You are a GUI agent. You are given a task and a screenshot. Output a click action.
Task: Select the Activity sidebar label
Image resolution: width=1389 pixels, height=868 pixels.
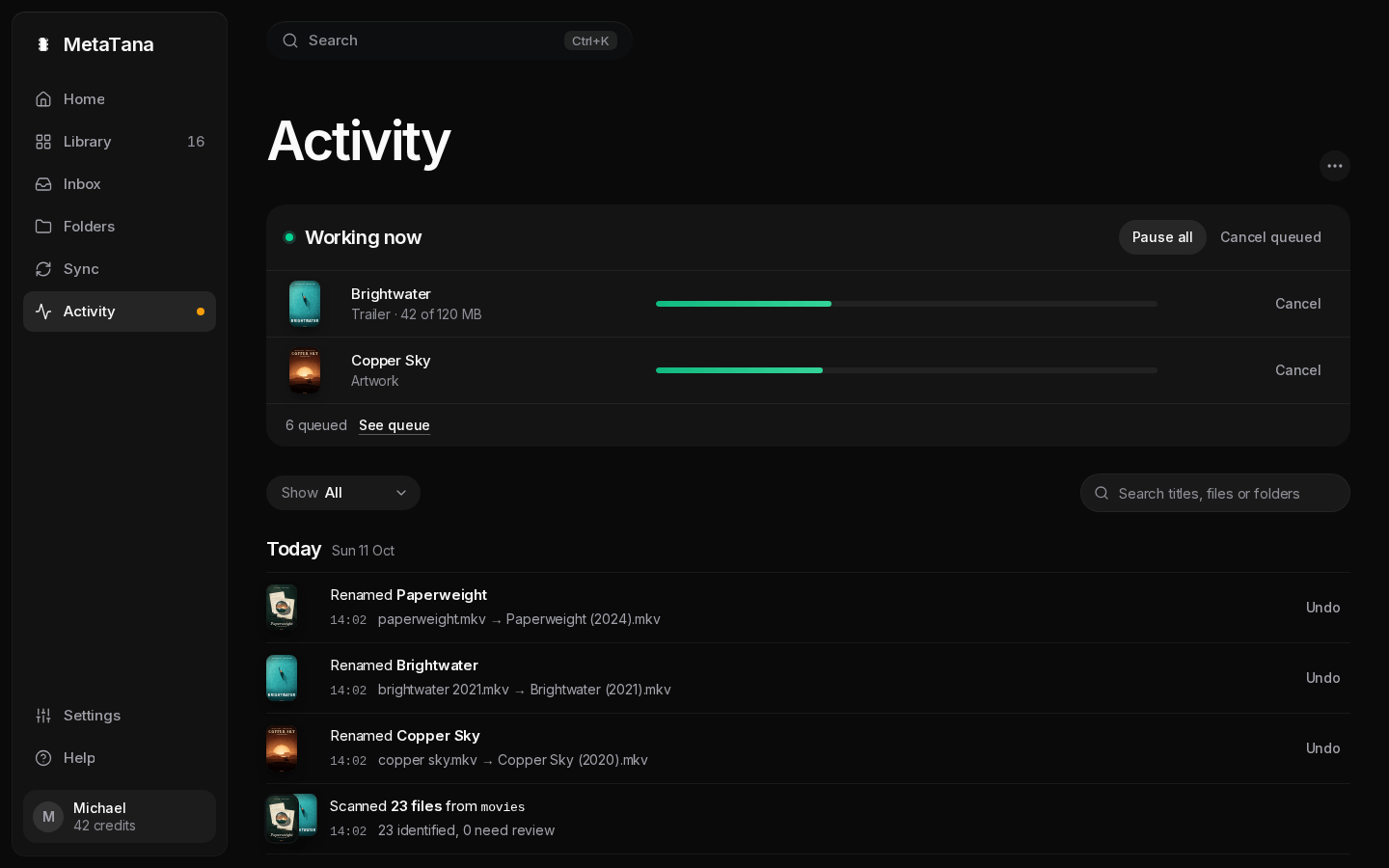89,312
